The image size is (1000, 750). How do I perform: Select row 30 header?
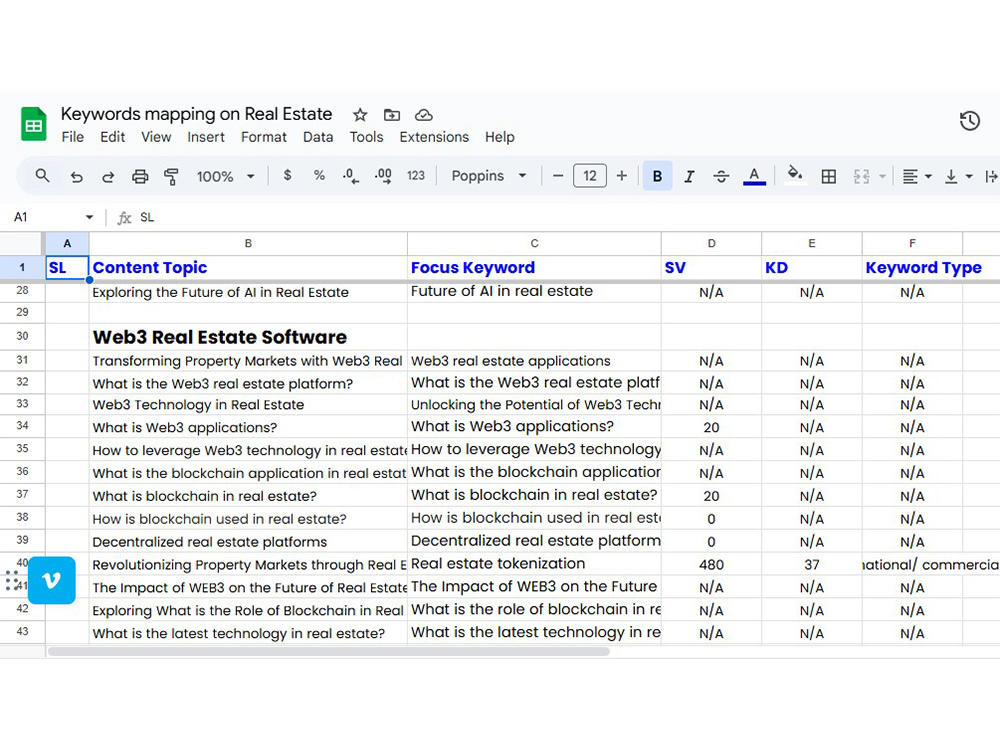[22, 336]
